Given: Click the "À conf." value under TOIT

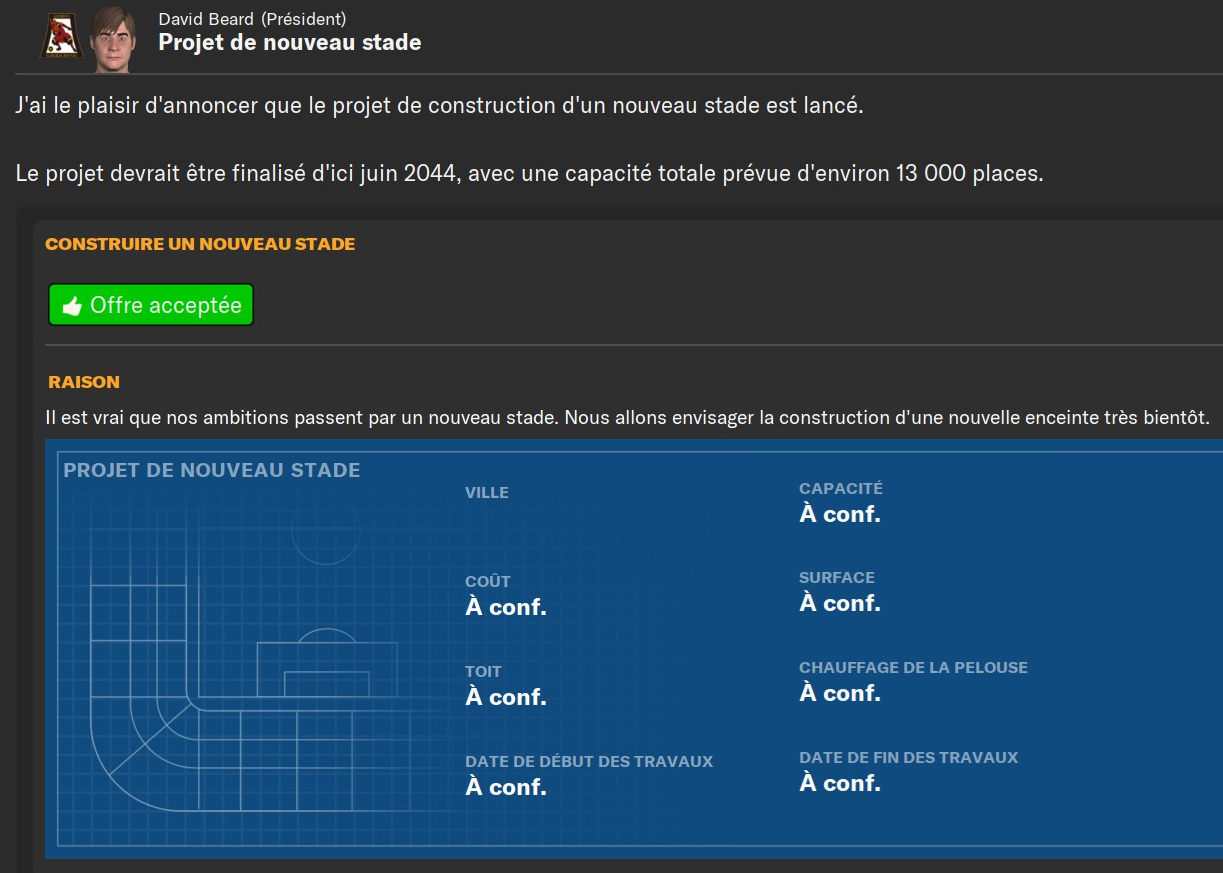Looking at the screenshot, I should click(505, 697).
